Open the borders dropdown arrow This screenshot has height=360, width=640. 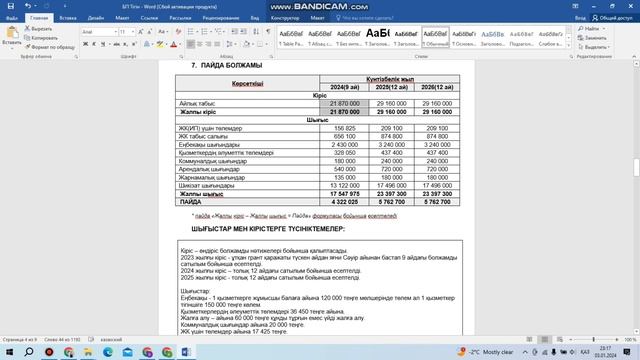tap(267, 44)
